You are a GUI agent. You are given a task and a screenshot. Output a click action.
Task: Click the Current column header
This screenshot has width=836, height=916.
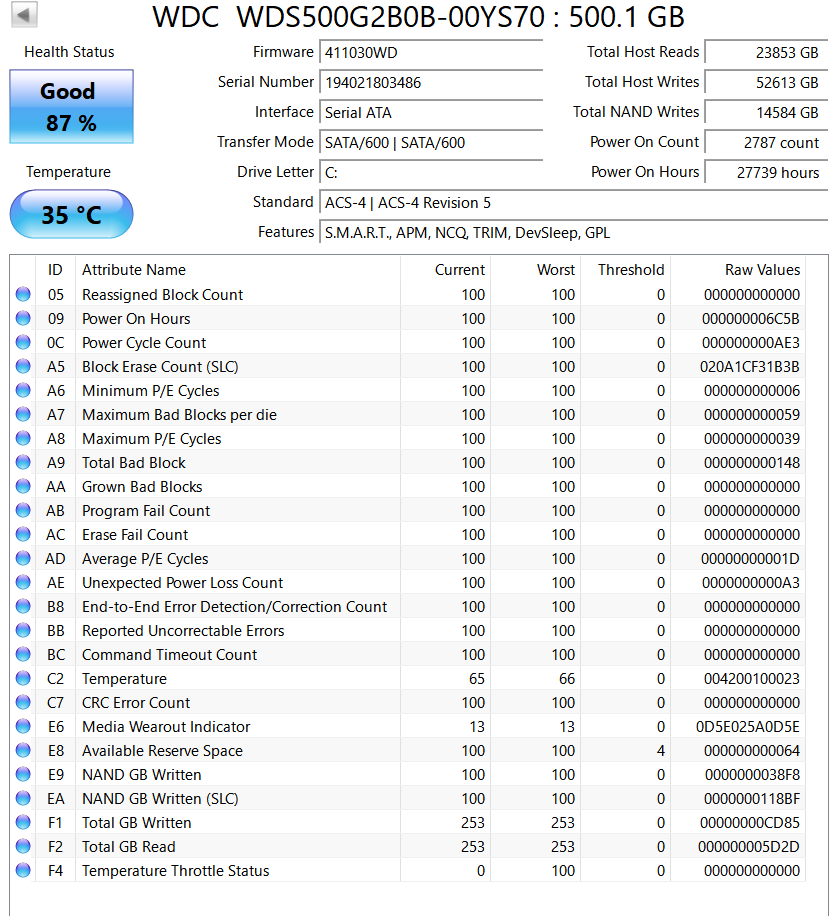pyautogui.click(x=445, y=270)
